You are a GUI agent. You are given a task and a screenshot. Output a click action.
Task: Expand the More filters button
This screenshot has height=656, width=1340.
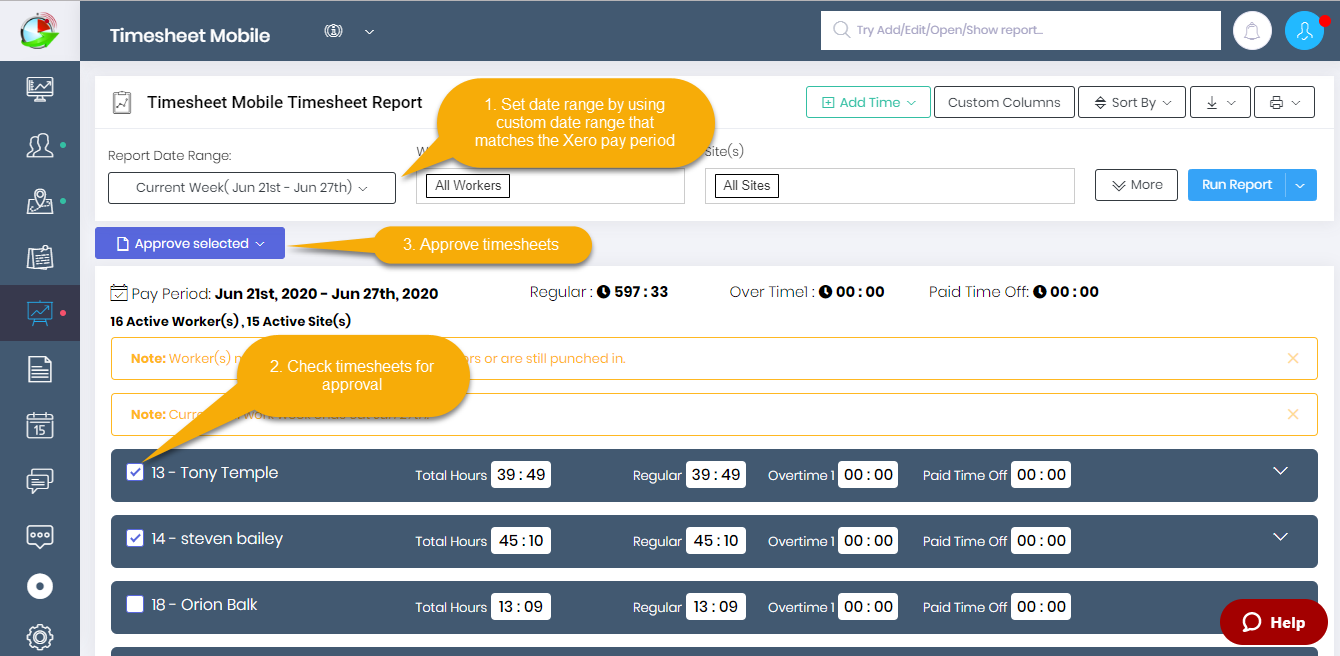[x=1136, y=185]
